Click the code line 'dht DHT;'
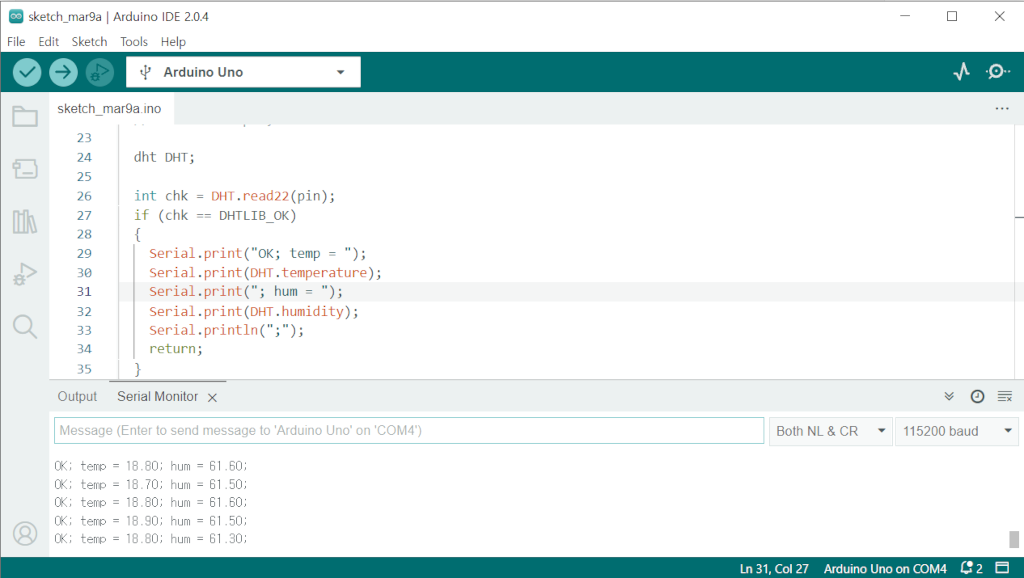The image size is (1024, 578). [x=164, y=157]
